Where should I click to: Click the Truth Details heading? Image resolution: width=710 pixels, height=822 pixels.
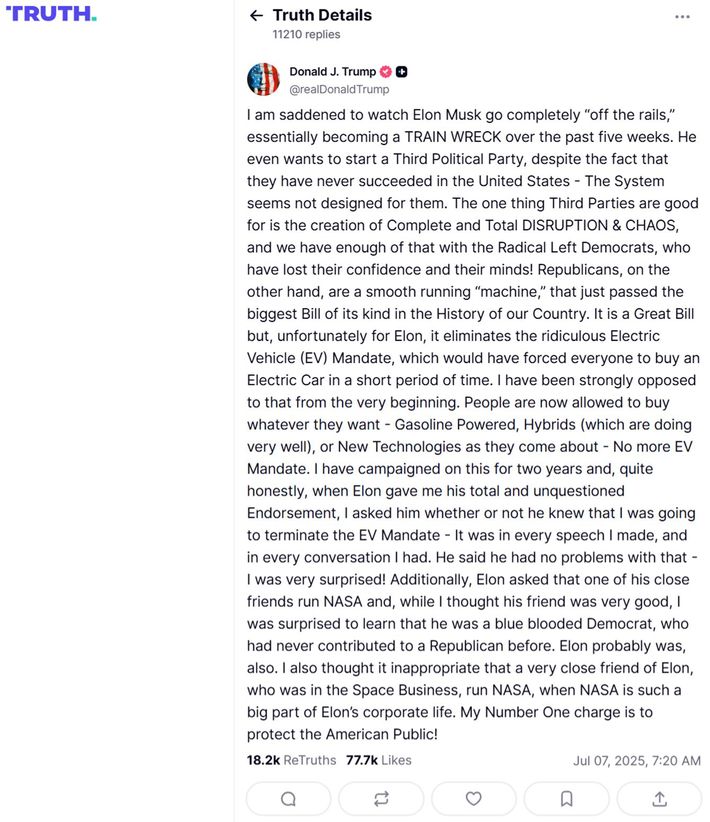322,15
